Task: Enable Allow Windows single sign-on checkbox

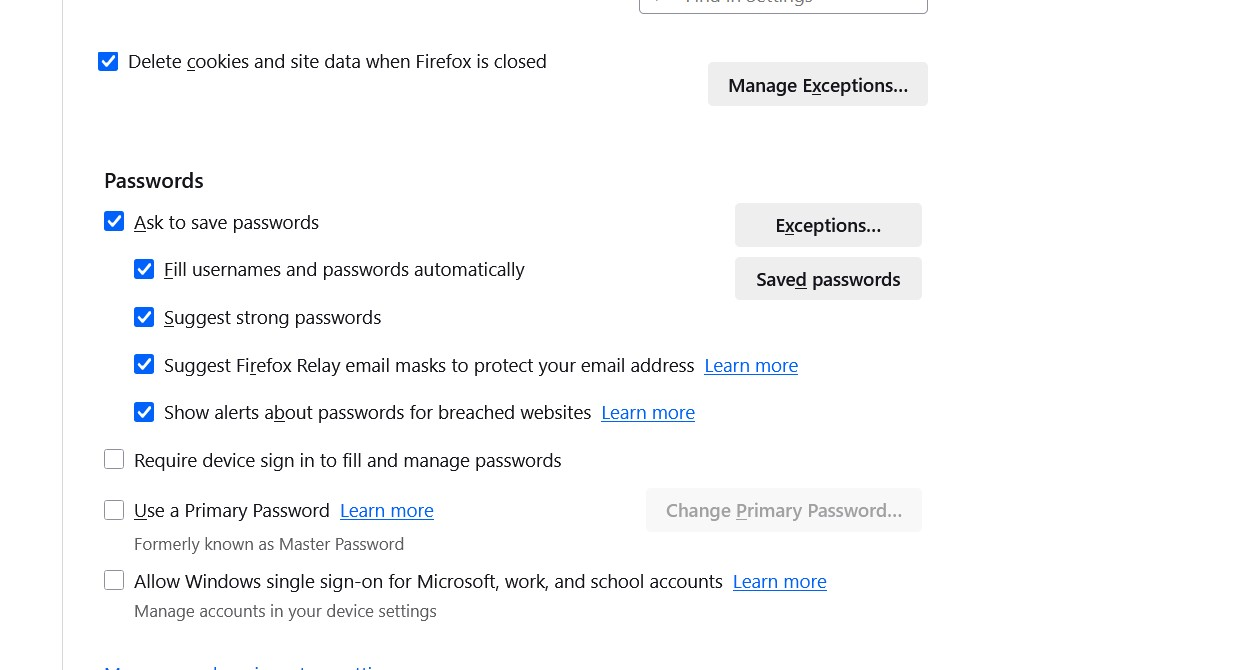Action: pos(114,581)
